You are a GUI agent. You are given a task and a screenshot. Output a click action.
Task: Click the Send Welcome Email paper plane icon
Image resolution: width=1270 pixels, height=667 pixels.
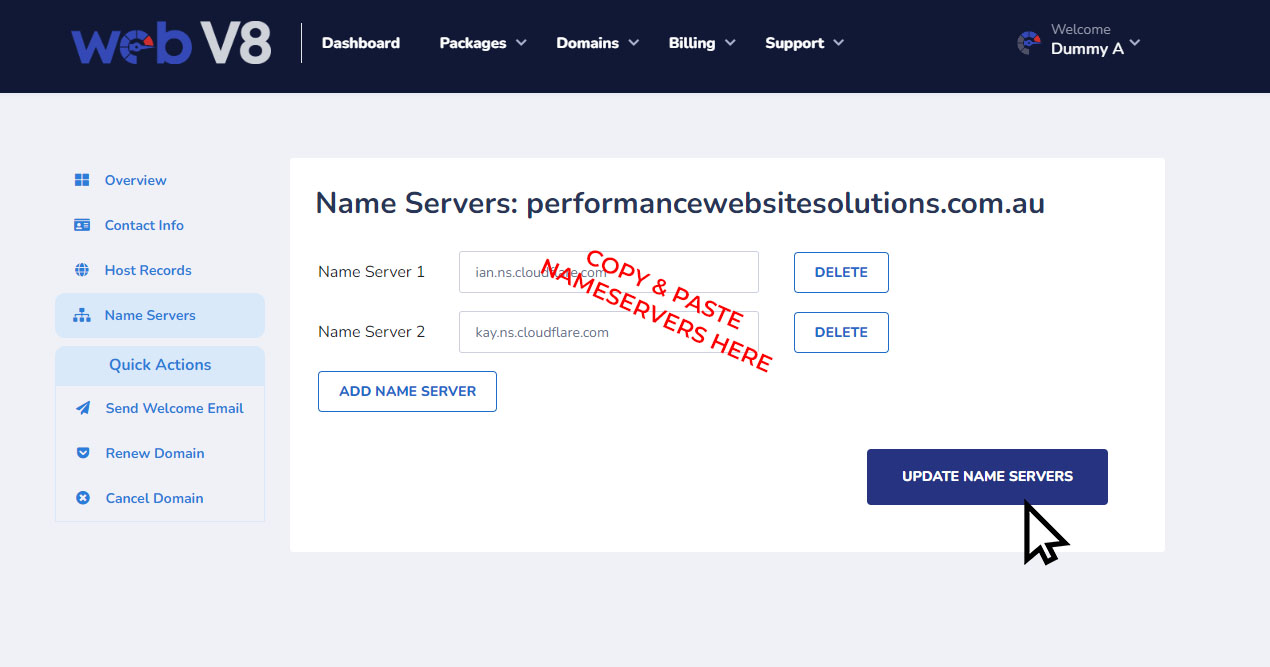click(x=83, y=408)
